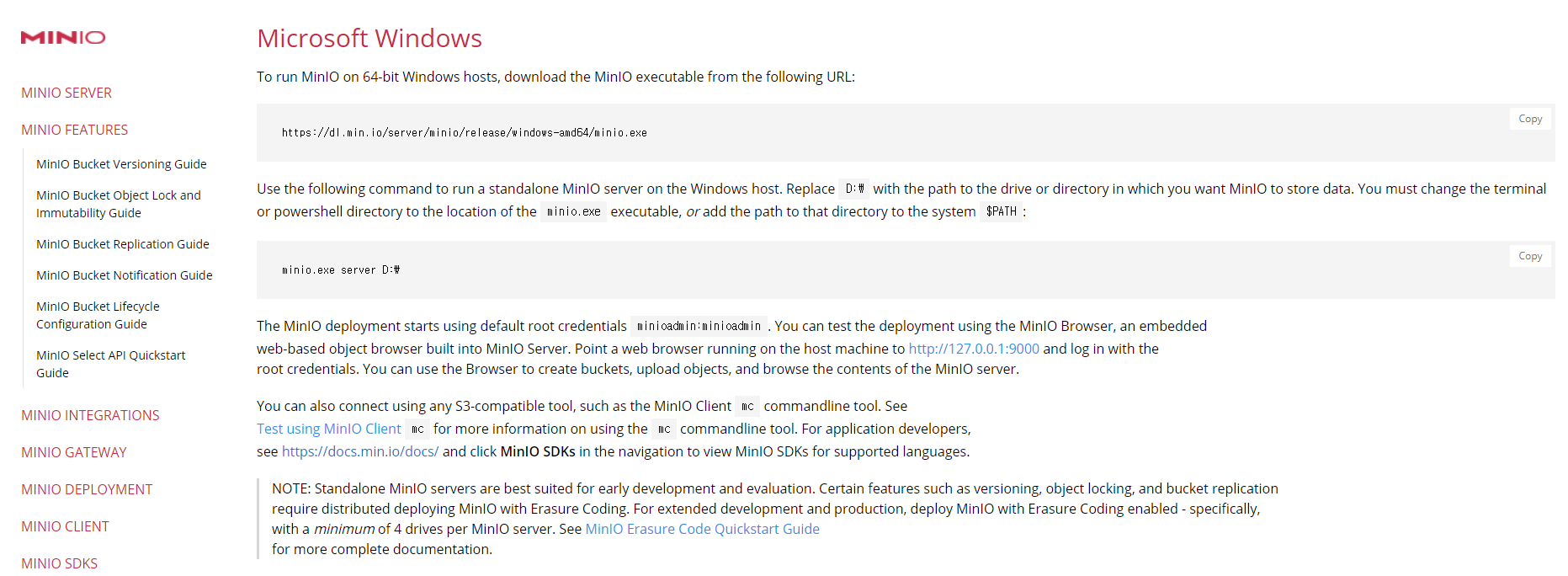Open MinIO Erasure Code Quickstart Guide link
This screenshot has height=576, width=1568.
[702, 529]
